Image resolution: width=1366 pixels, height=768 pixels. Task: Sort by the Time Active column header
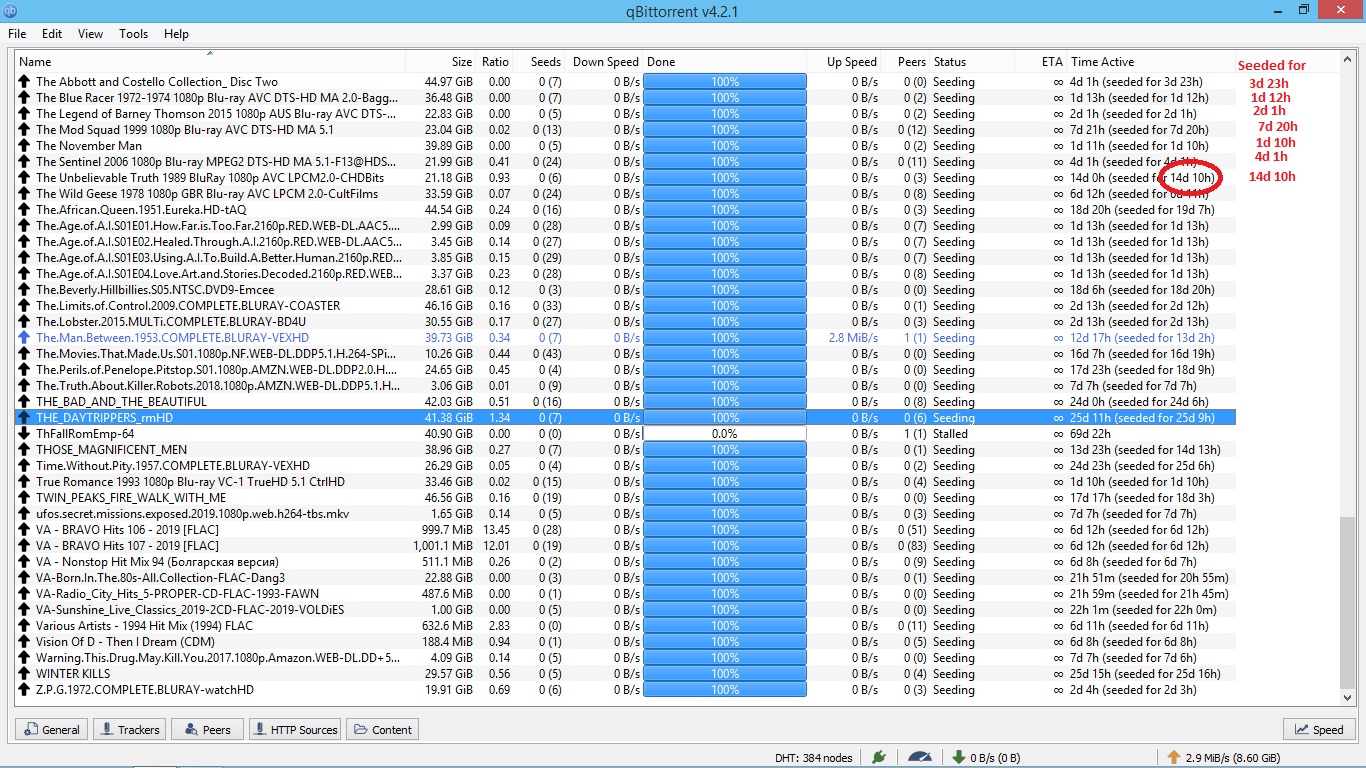(1151, 62)
